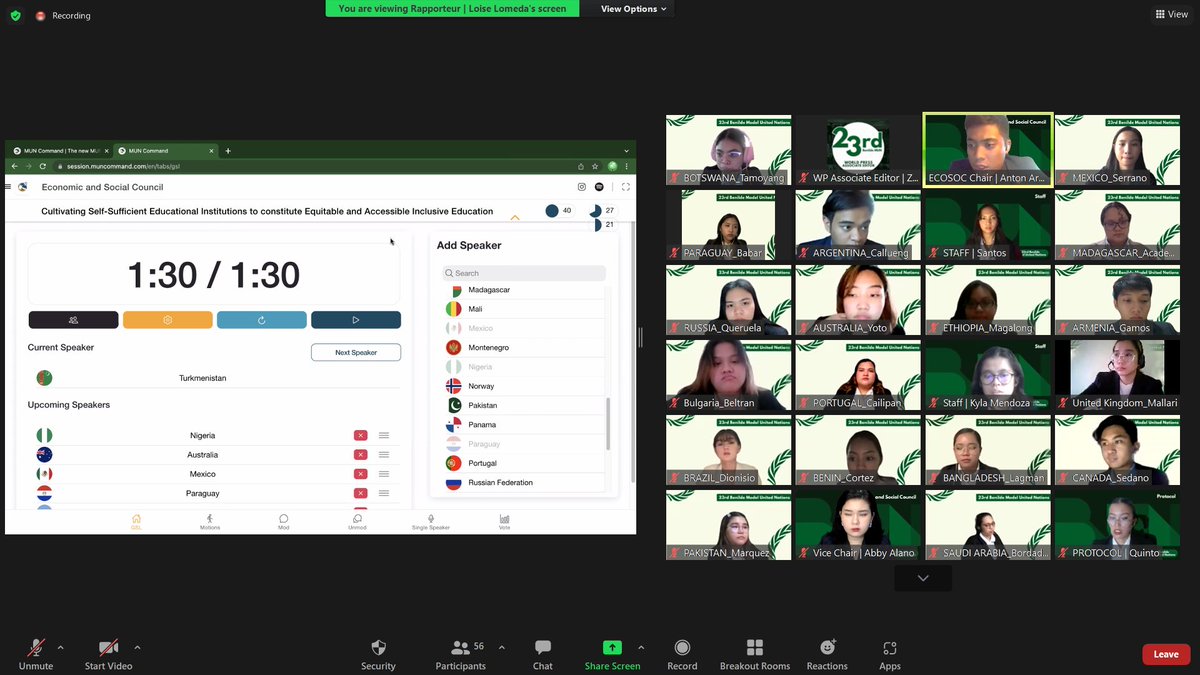Screen dimensions: 1200x675
Task: Click the Spotify icon in MUN Command
Action: 600,187
